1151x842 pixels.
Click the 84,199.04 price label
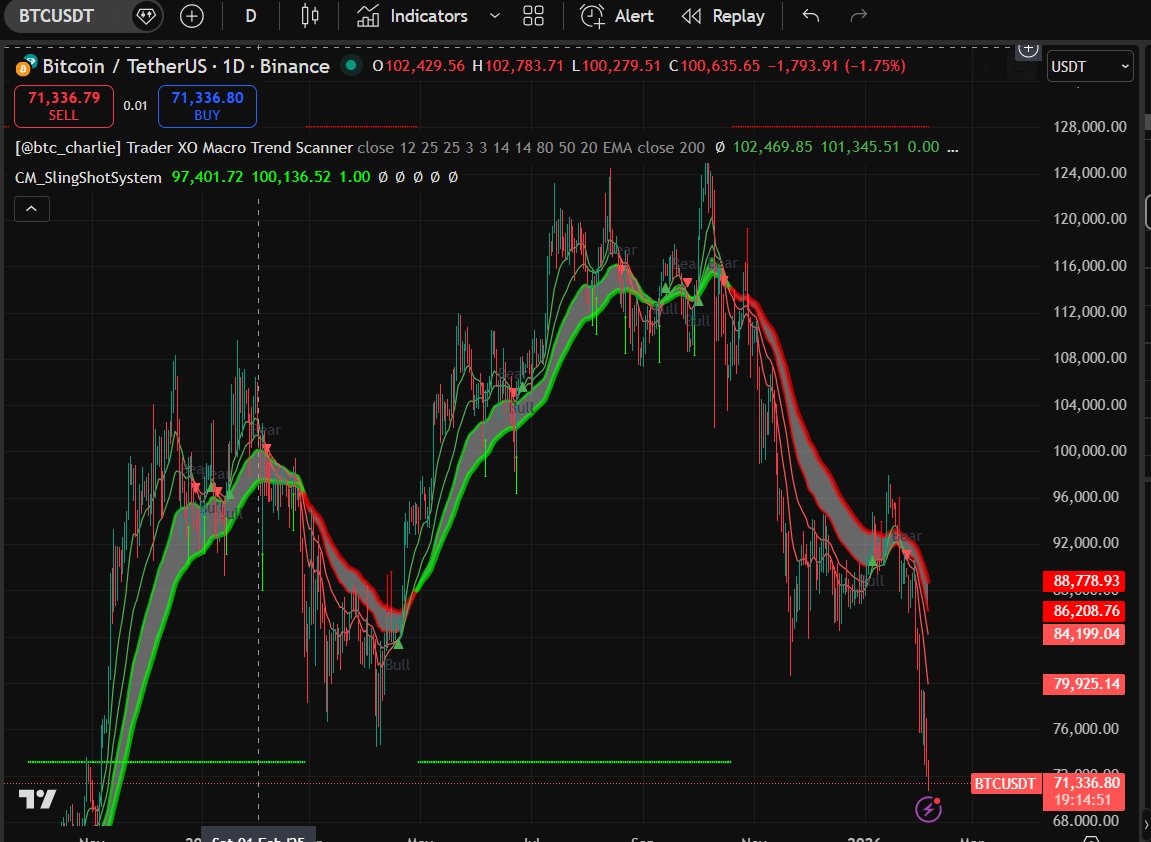1084,634
